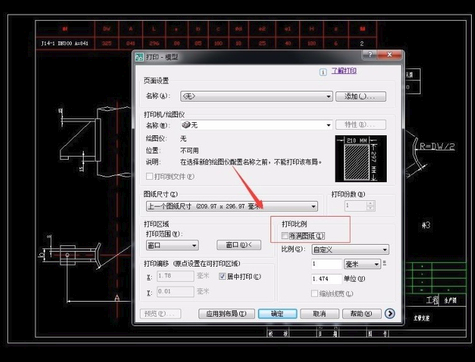Image resolution: width=475 pixels, height=362 pixels.
Task: Click the expand options arrow icon
Action: (390, 313)
